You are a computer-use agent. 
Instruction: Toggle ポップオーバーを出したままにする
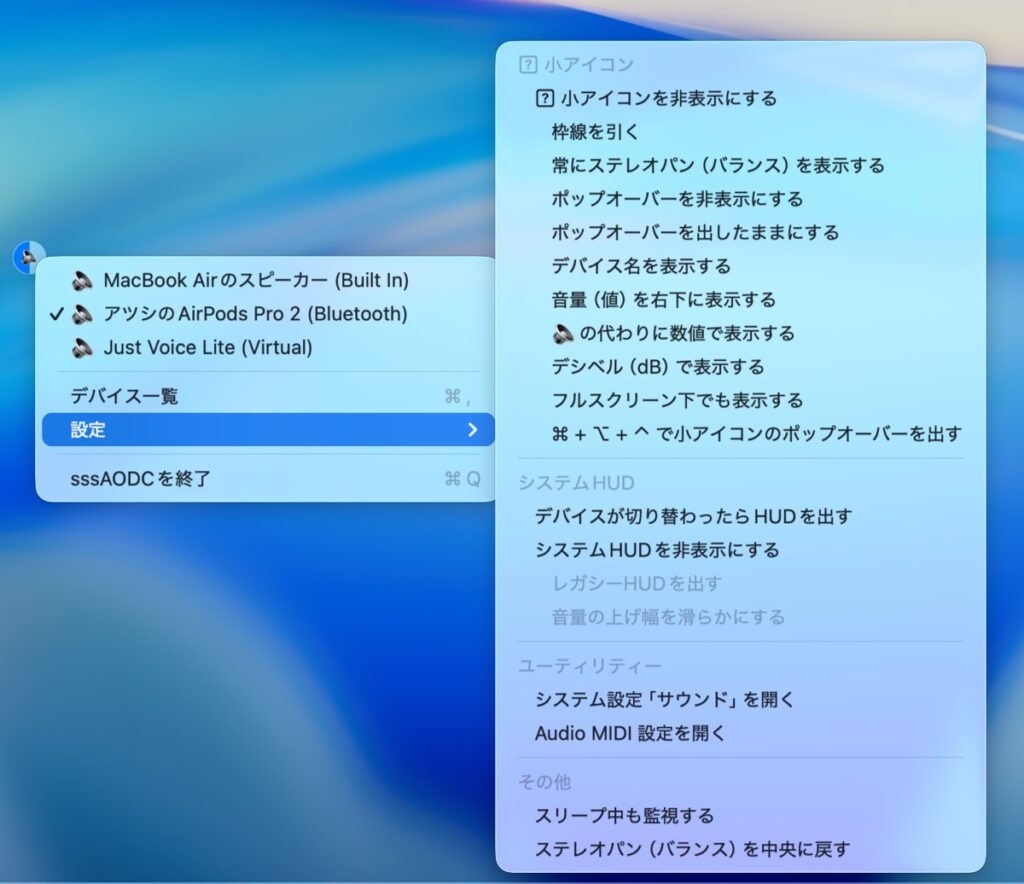click(695, 232)
